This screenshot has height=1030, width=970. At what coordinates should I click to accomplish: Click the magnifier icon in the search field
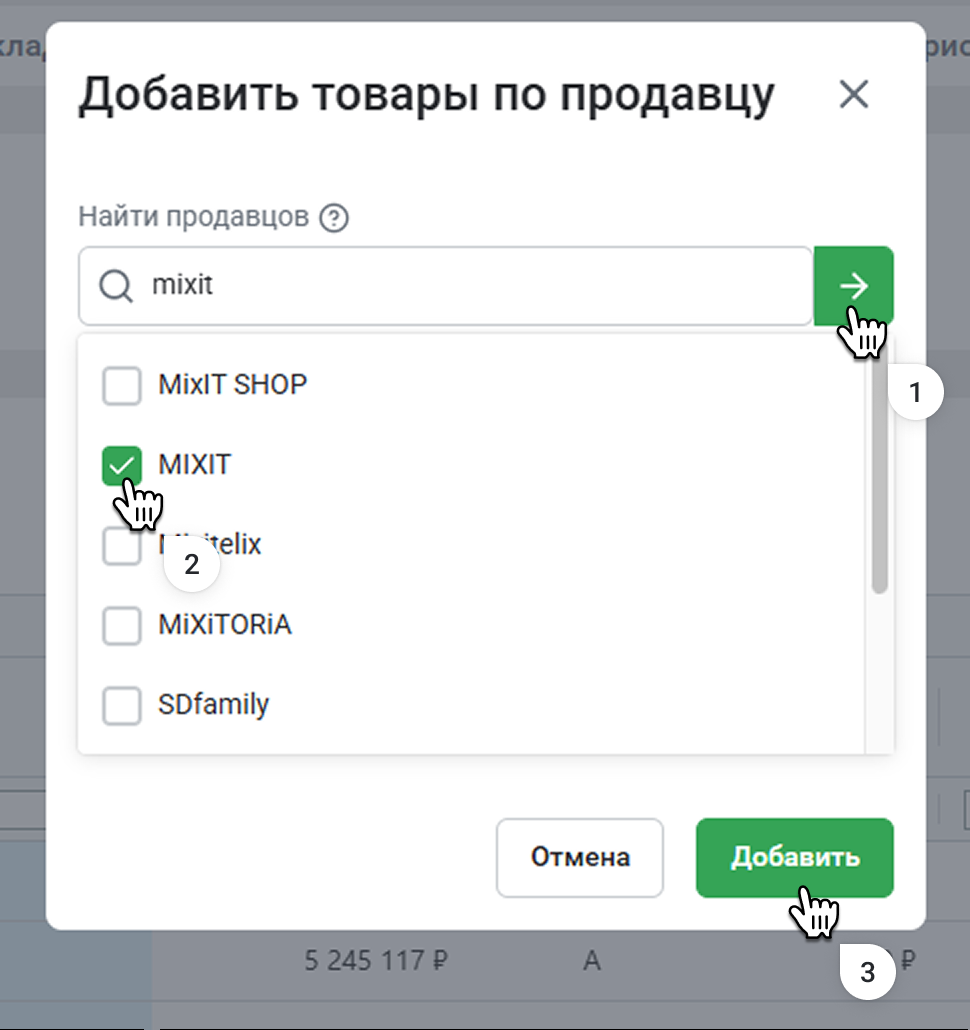[x=116, y=287]
